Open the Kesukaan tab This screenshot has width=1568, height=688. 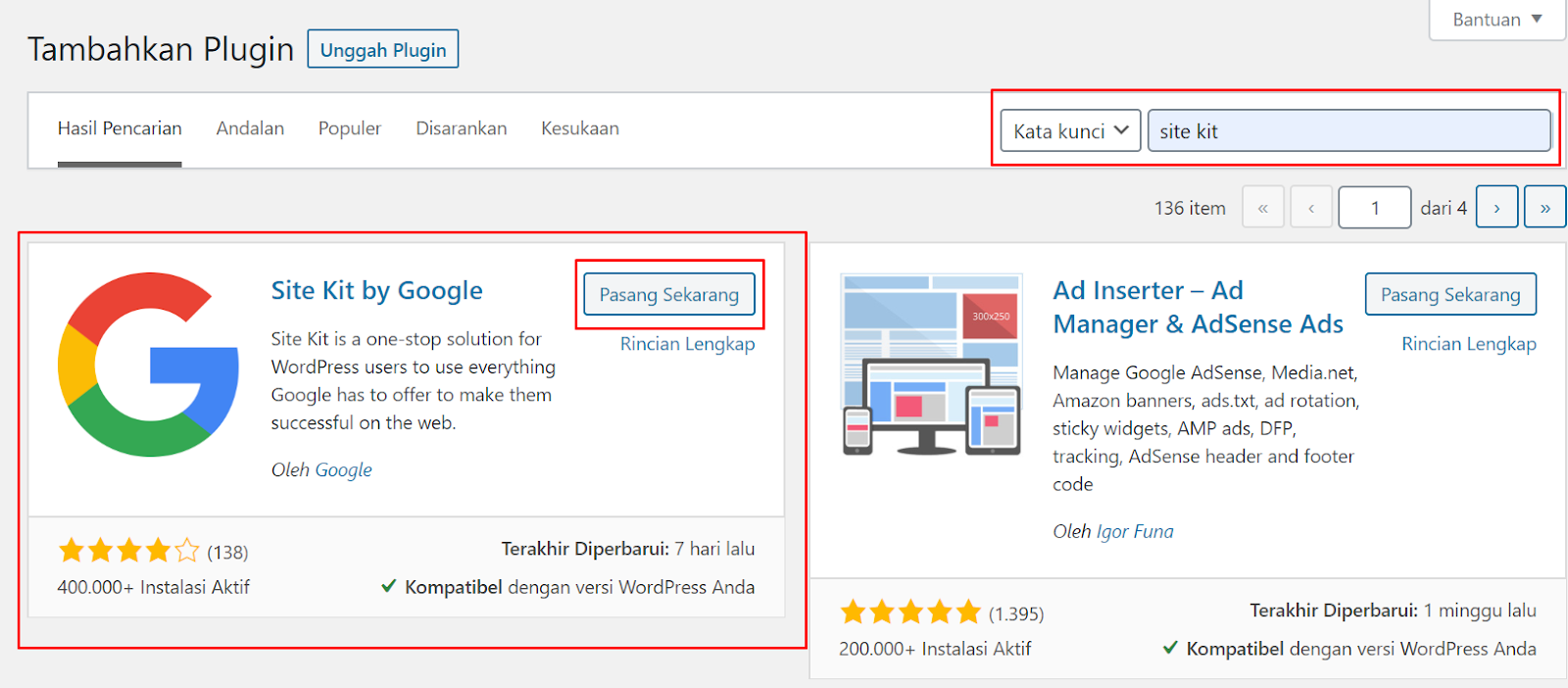(x=580, y=128)
